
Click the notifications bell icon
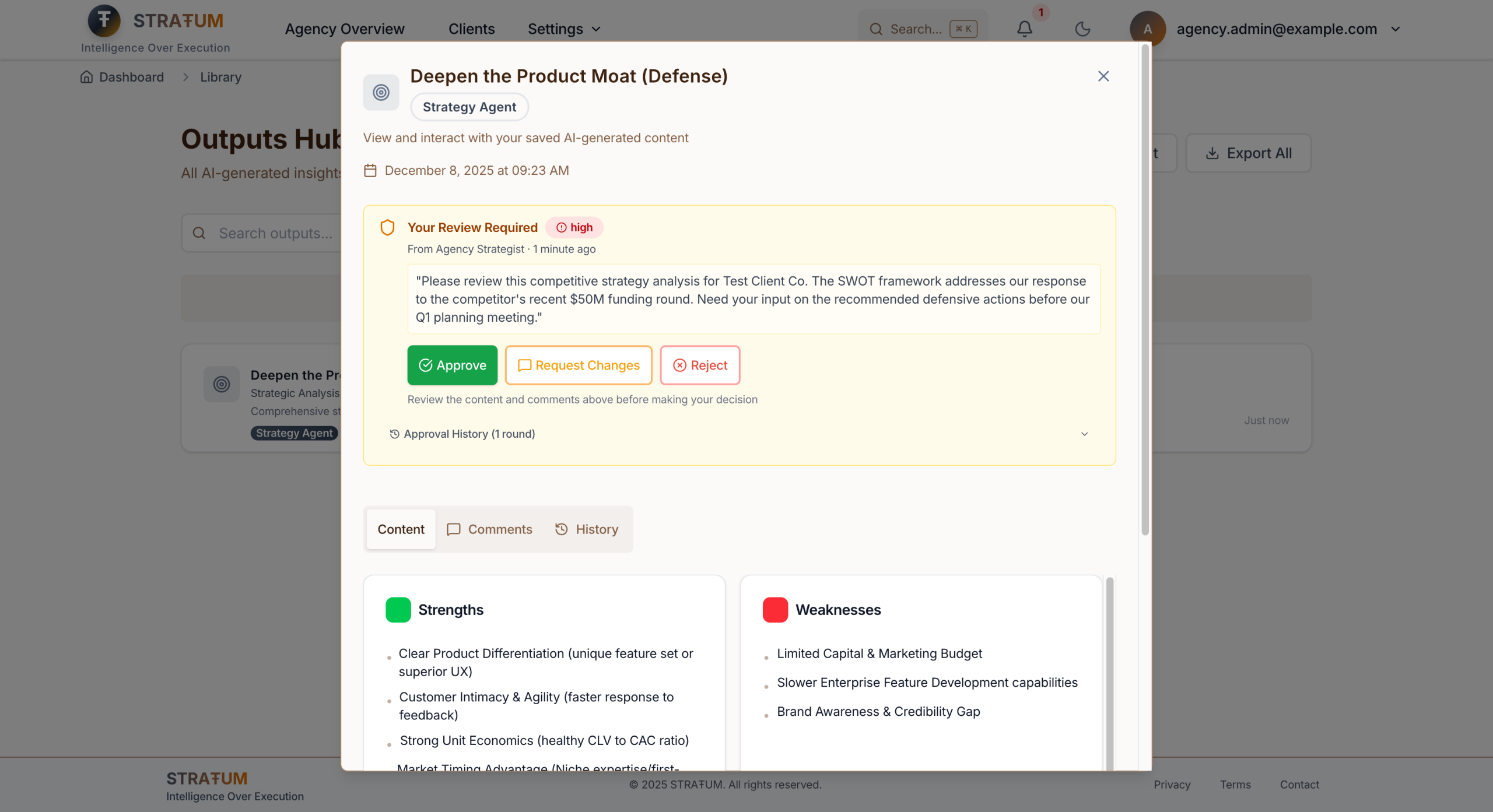[x=1025, y=29]
